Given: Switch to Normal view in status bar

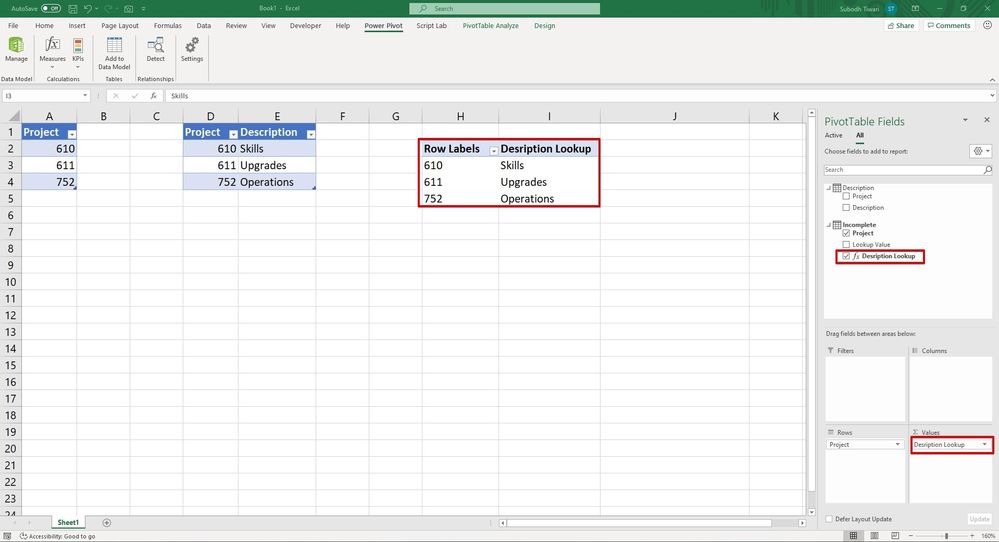Looking at the screenshot, I should point(853,536).
